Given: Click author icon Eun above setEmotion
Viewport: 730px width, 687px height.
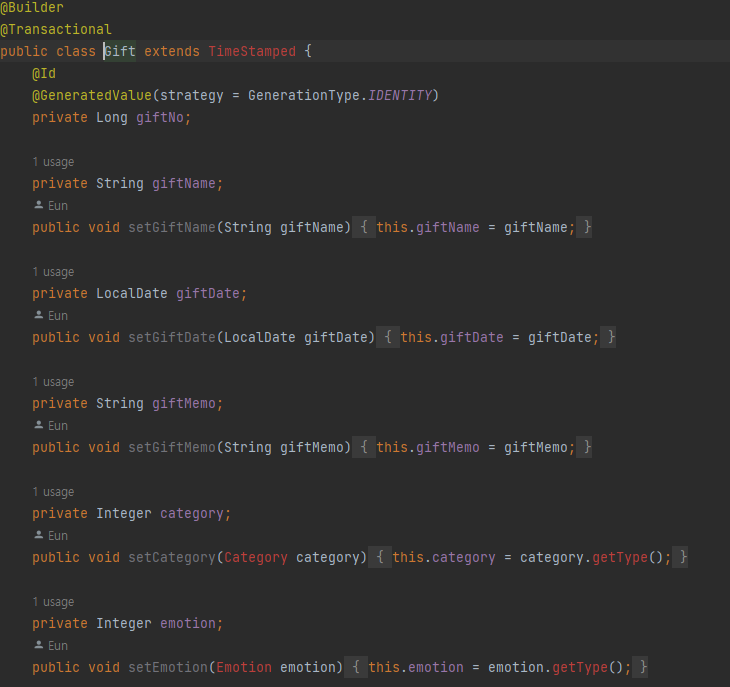Looking at the screenshot, I should tap(39, 645).
